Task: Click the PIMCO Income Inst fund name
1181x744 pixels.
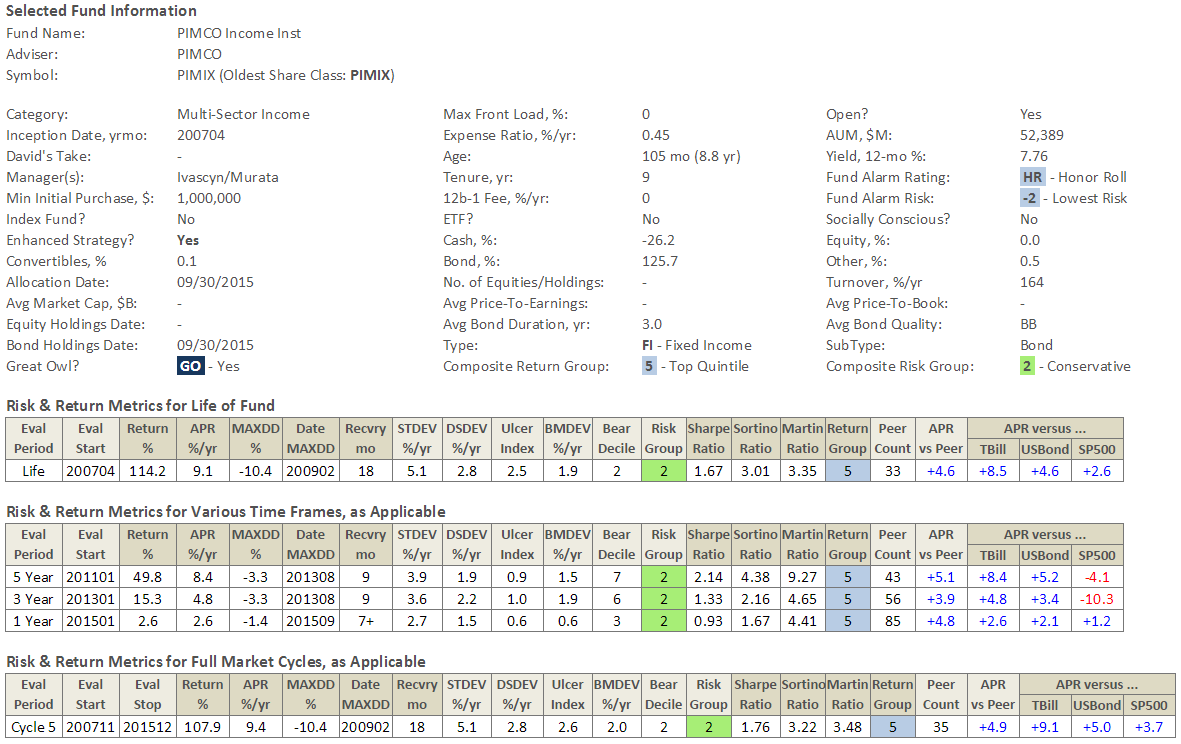Action: click(x=239, y=33)
